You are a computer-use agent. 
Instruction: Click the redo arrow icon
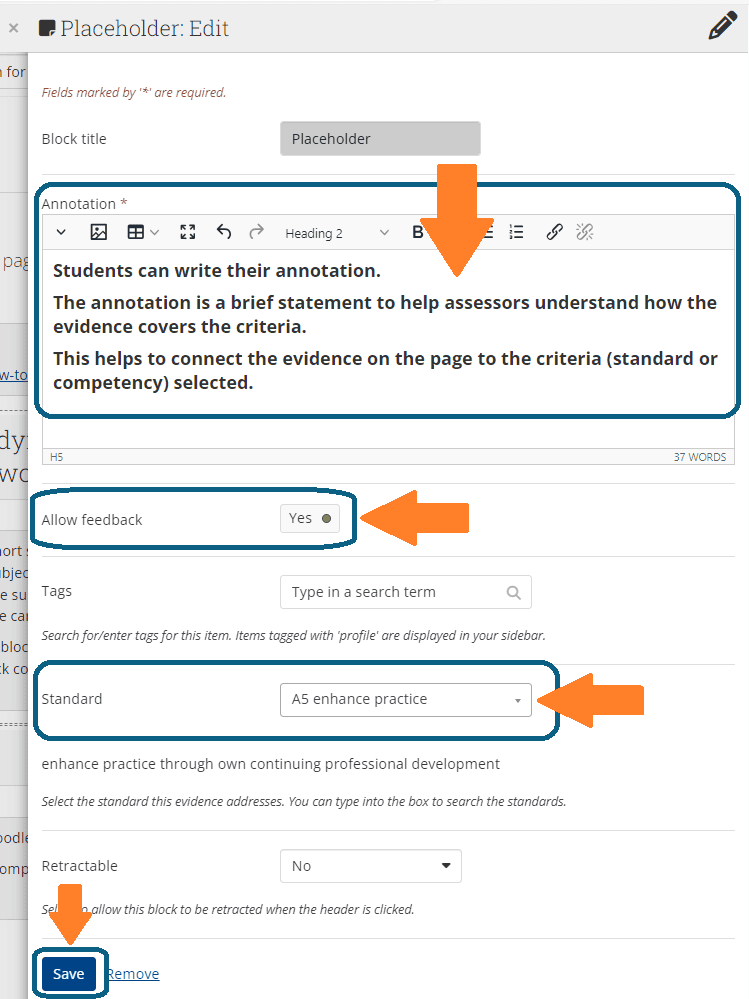tap(256, 232)
